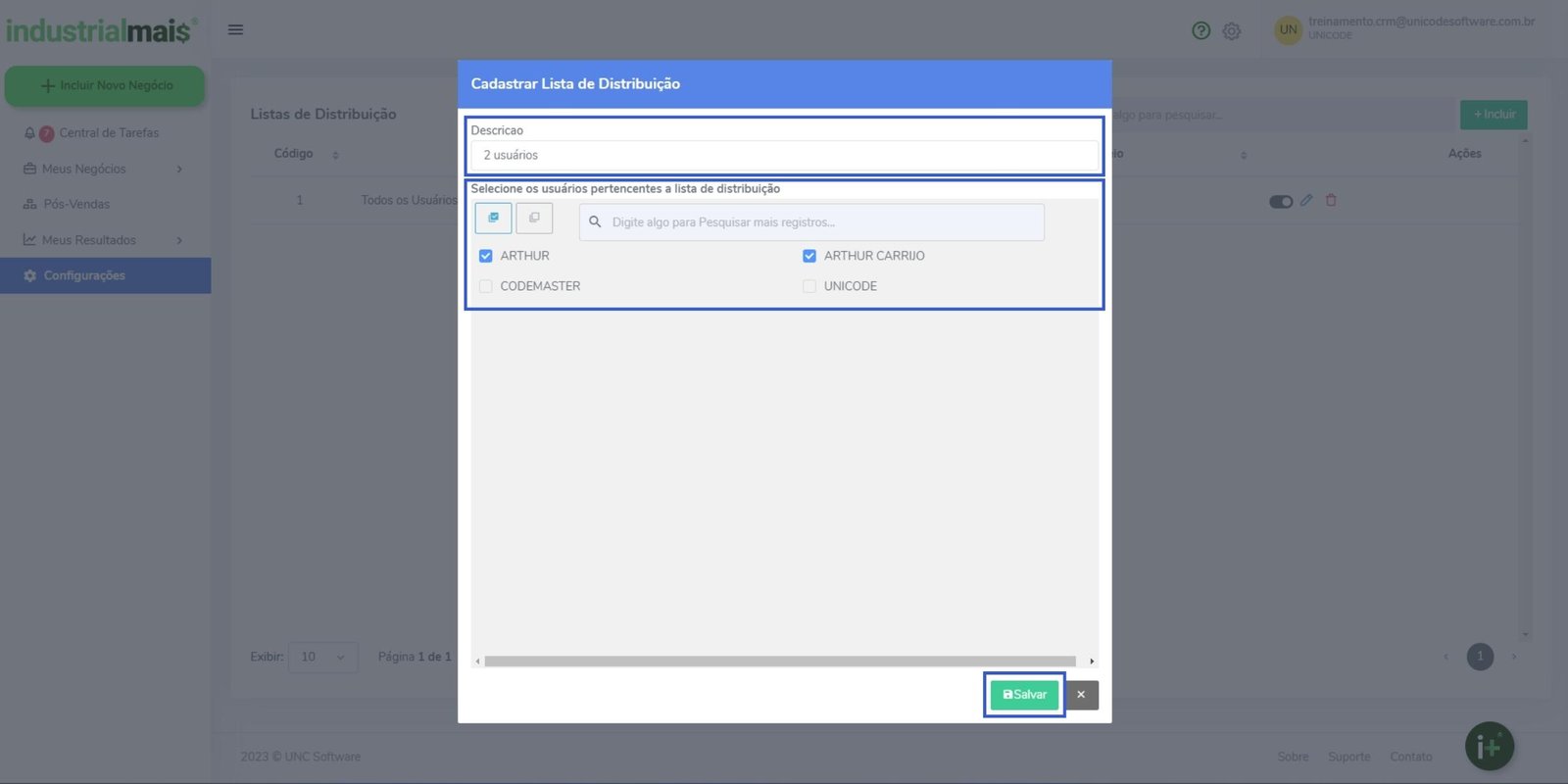Open the floating i+ assistant button
The height and width of the screenshot is (784, 1568).
(x=1489, y=747)
